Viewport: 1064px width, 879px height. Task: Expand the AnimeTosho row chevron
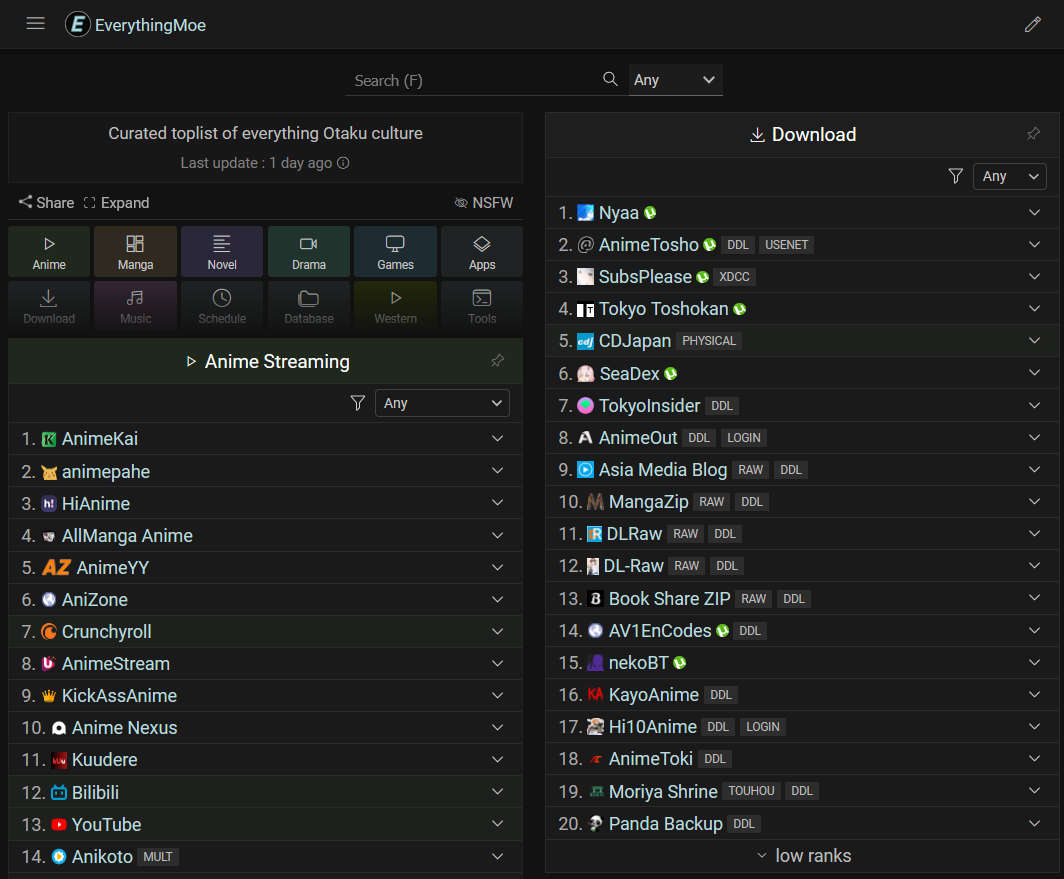(x=1034, y=244)
